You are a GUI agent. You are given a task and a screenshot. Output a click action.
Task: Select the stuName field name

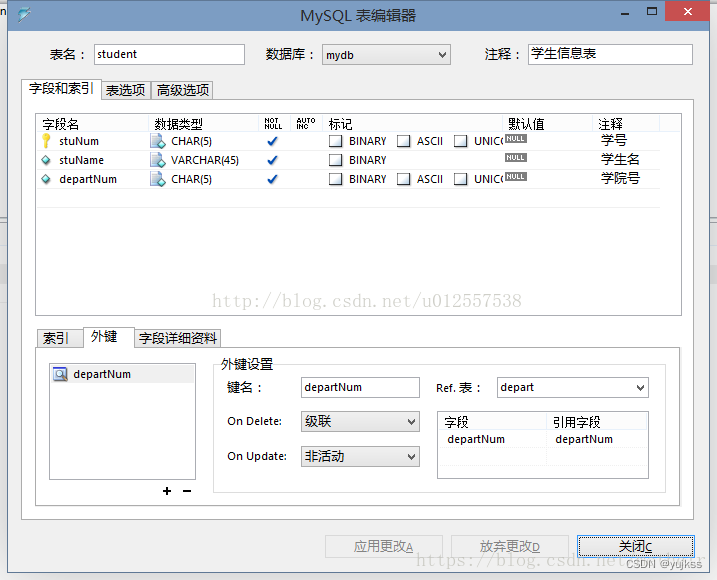click(x=81, y=161)
